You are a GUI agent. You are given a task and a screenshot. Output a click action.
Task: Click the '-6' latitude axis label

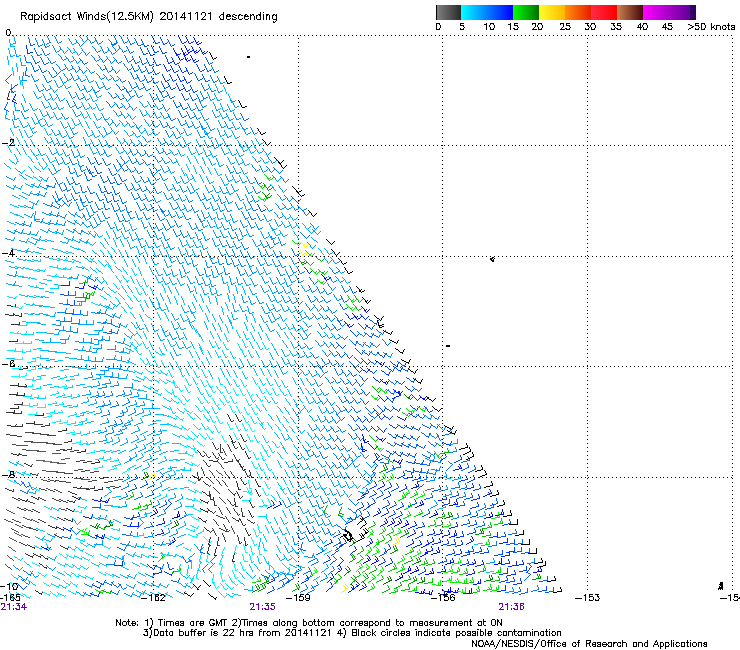[x=8, y=363]
